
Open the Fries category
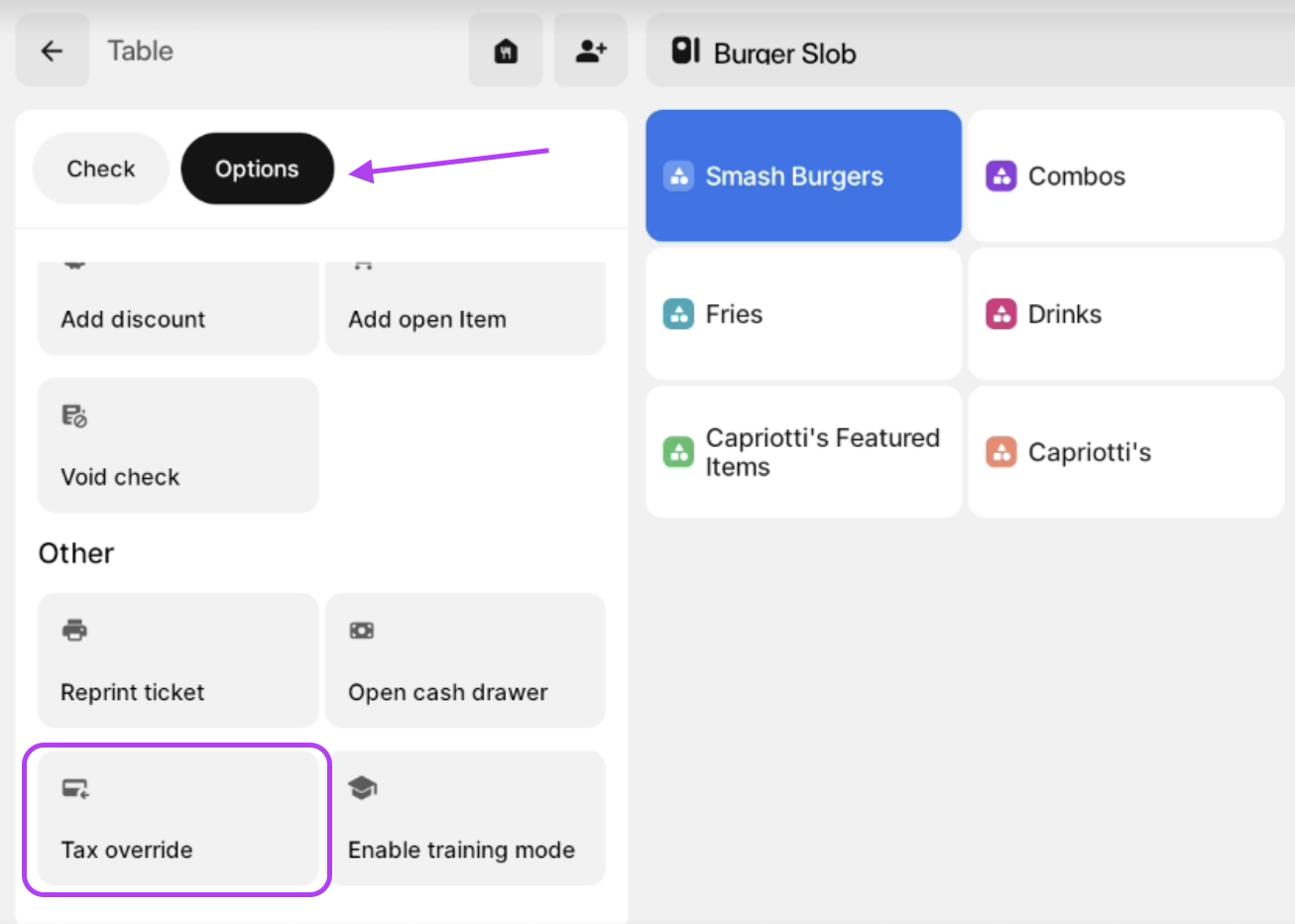(803, 314)
